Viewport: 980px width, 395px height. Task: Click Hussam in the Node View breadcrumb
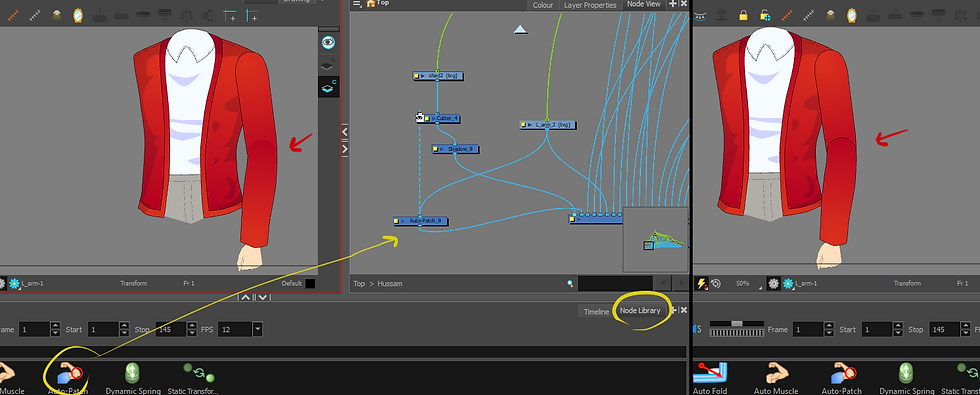coord(390,283)
